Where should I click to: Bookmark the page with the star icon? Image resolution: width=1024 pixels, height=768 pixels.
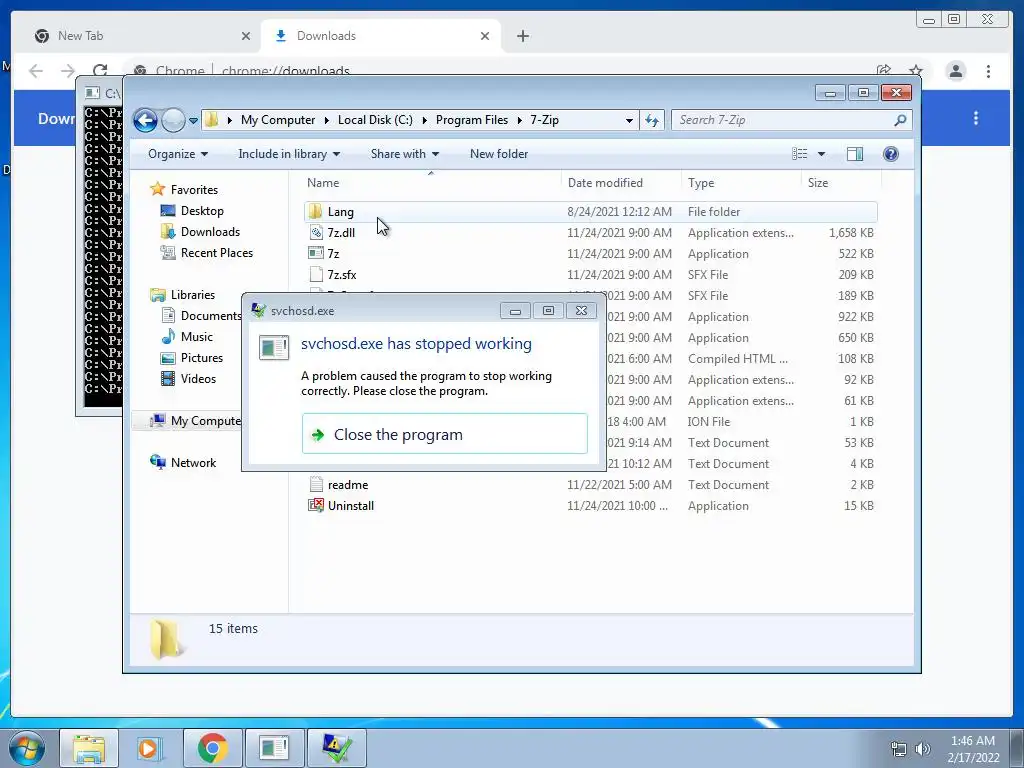click(916, 71)
